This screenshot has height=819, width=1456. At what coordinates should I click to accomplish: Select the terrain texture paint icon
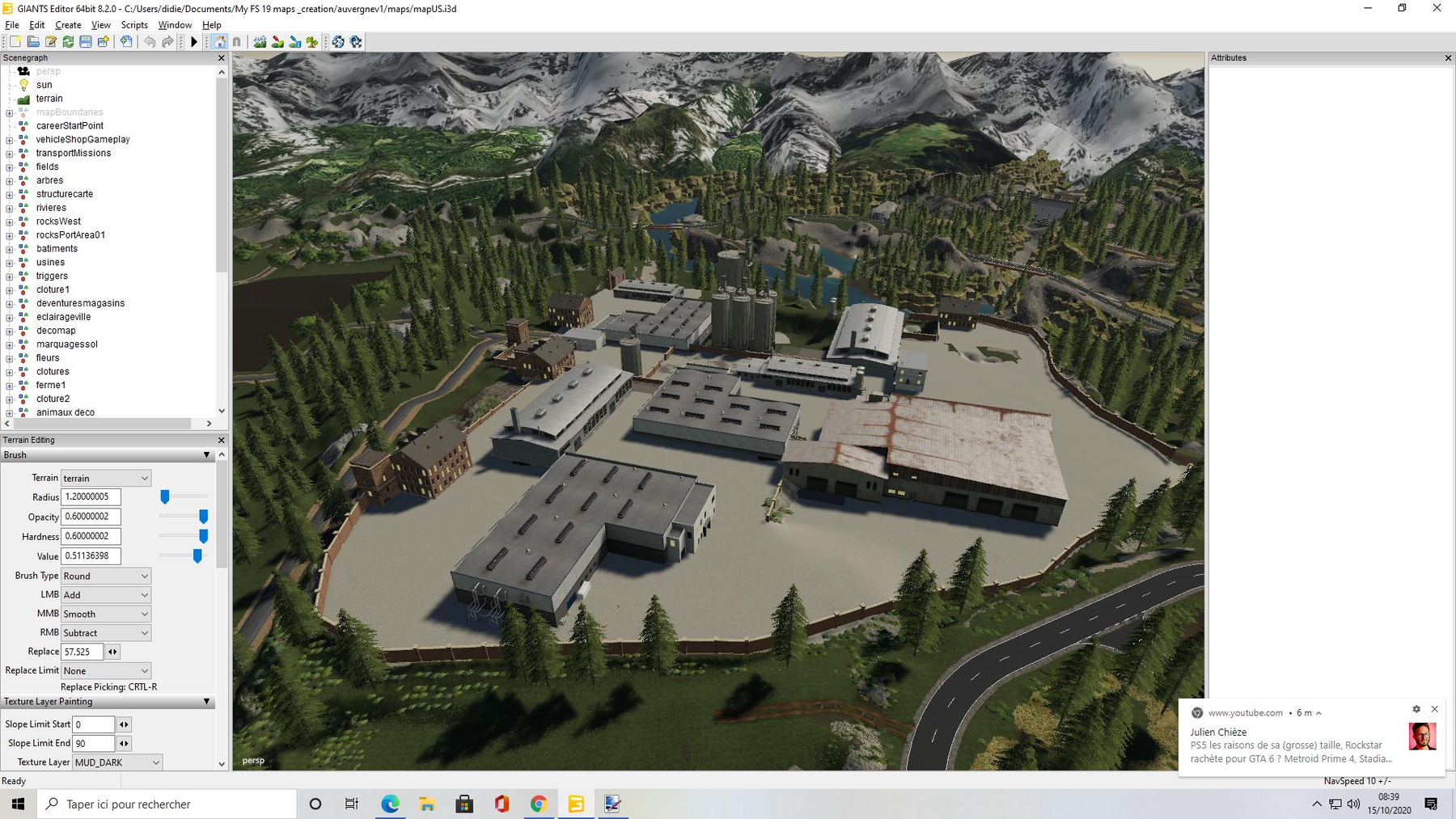click(x=277, y=42)
